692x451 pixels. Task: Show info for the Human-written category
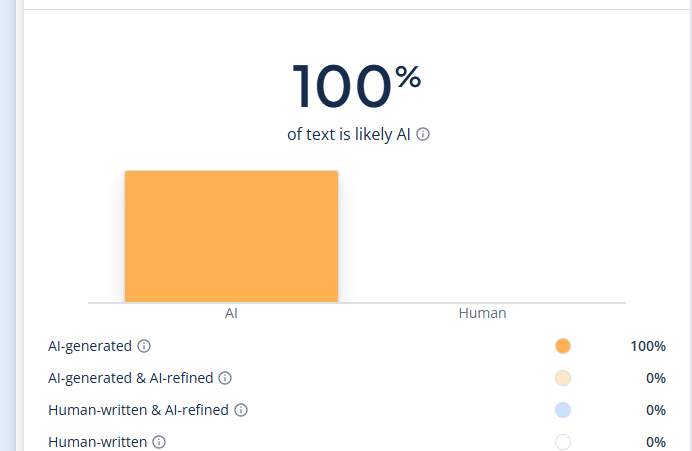point(159,442)
